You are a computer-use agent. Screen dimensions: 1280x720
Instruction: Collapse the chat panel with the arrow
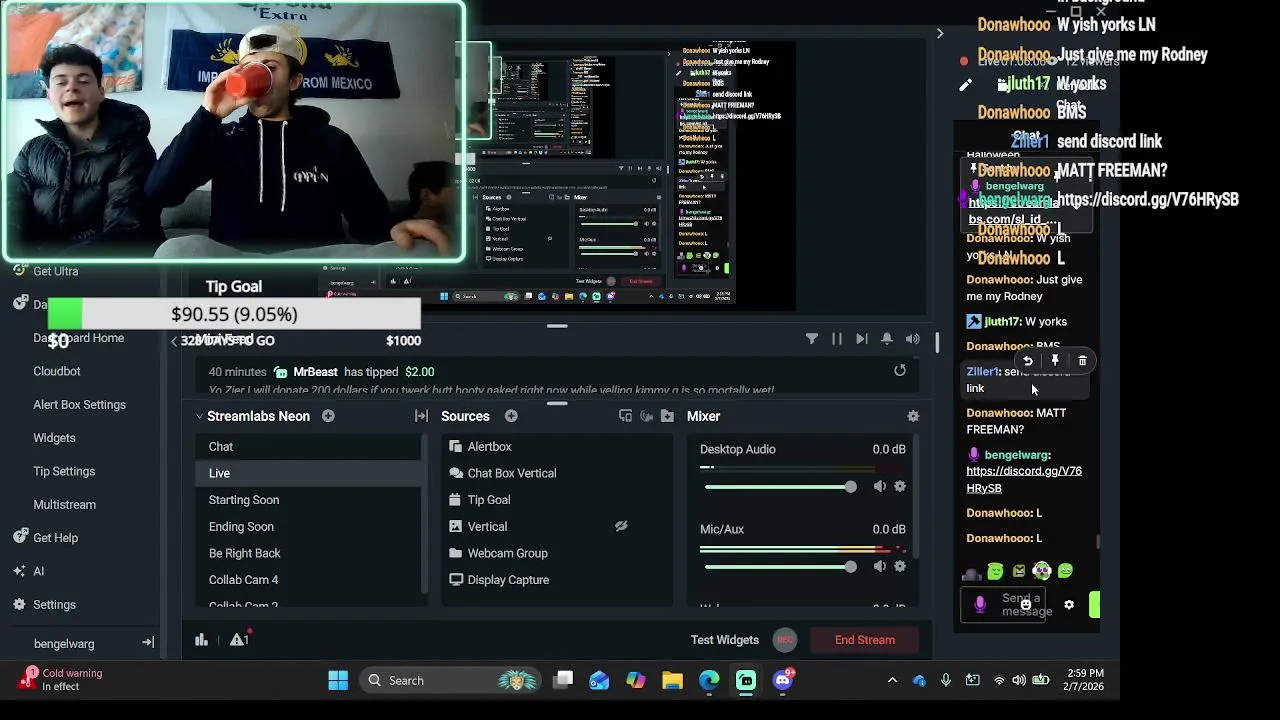pos(939,34)
